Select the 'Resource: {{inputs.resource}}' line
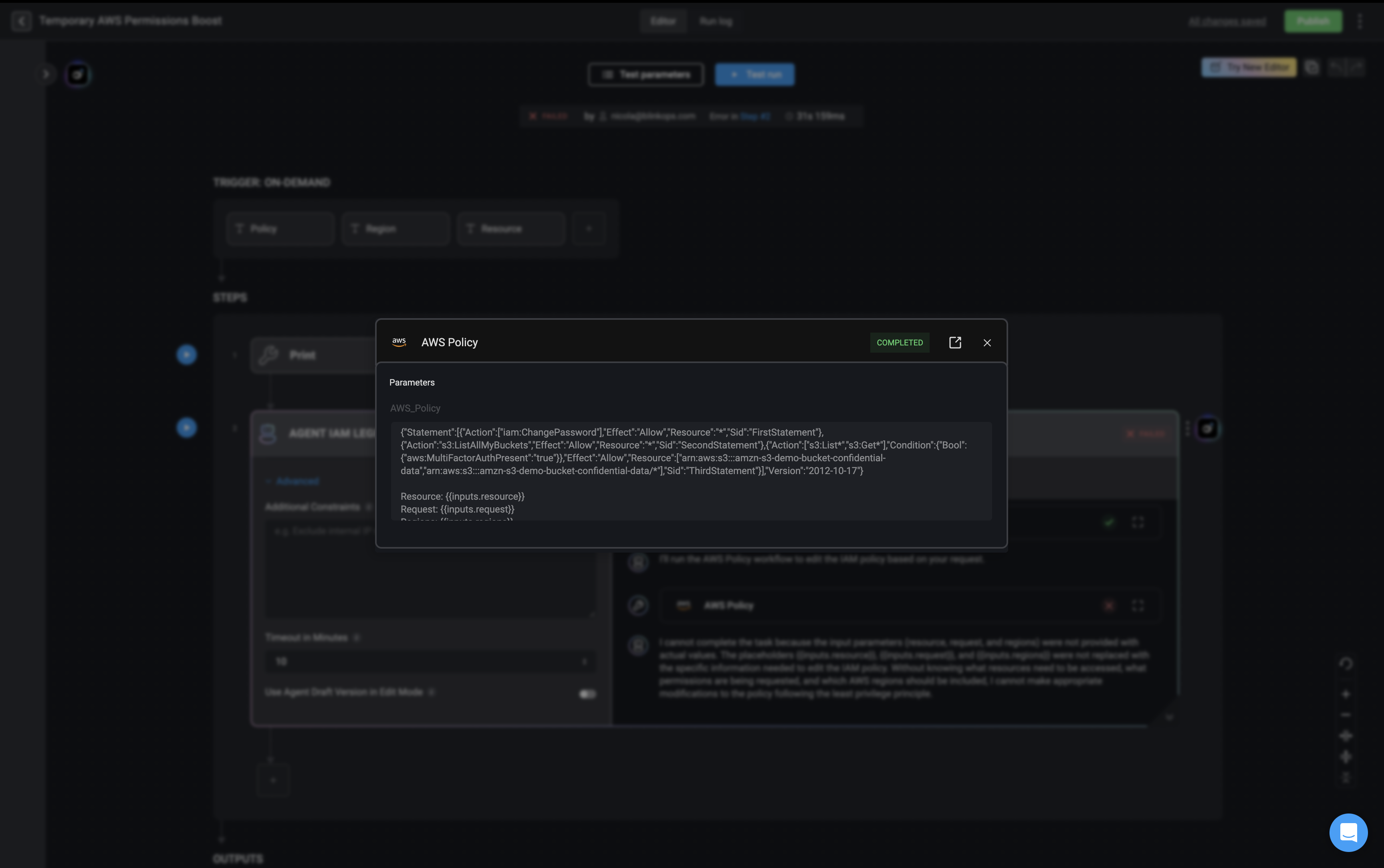This screenshot has height=868, width=1384. [x=463, y=497]
